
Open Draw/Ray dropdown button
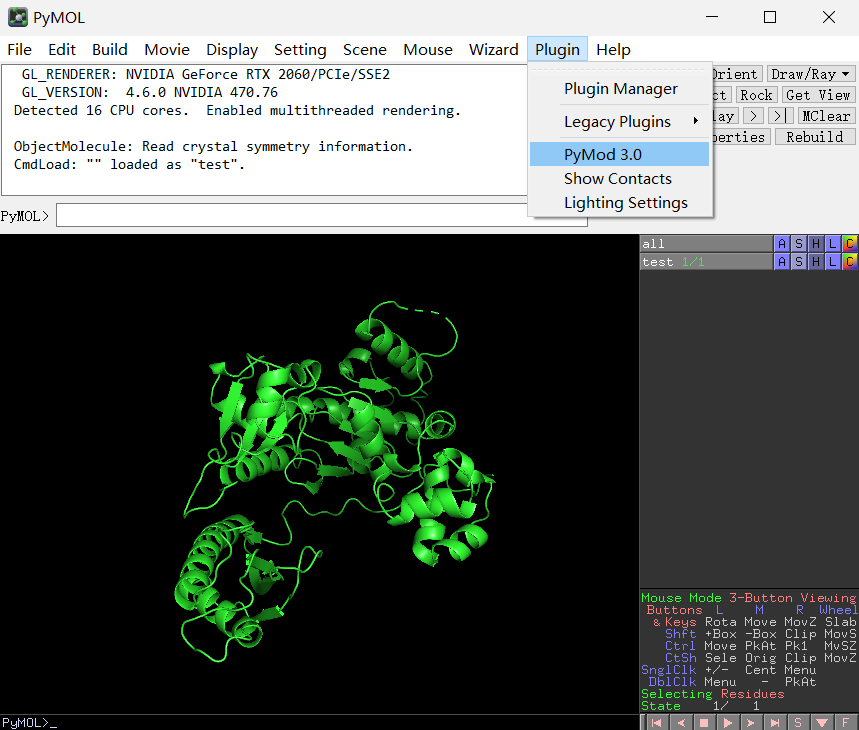[x=810, y=74]
